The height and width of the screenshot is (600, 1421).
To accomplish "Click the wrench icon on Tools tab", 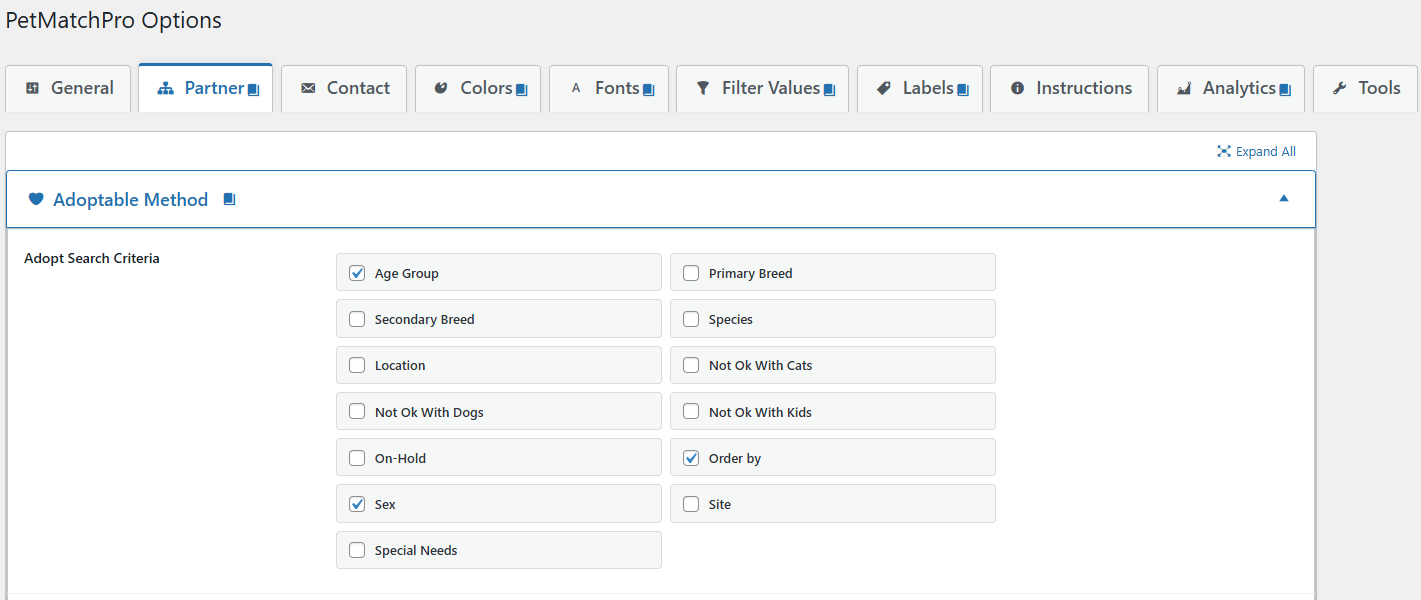I will point(1340,88).
